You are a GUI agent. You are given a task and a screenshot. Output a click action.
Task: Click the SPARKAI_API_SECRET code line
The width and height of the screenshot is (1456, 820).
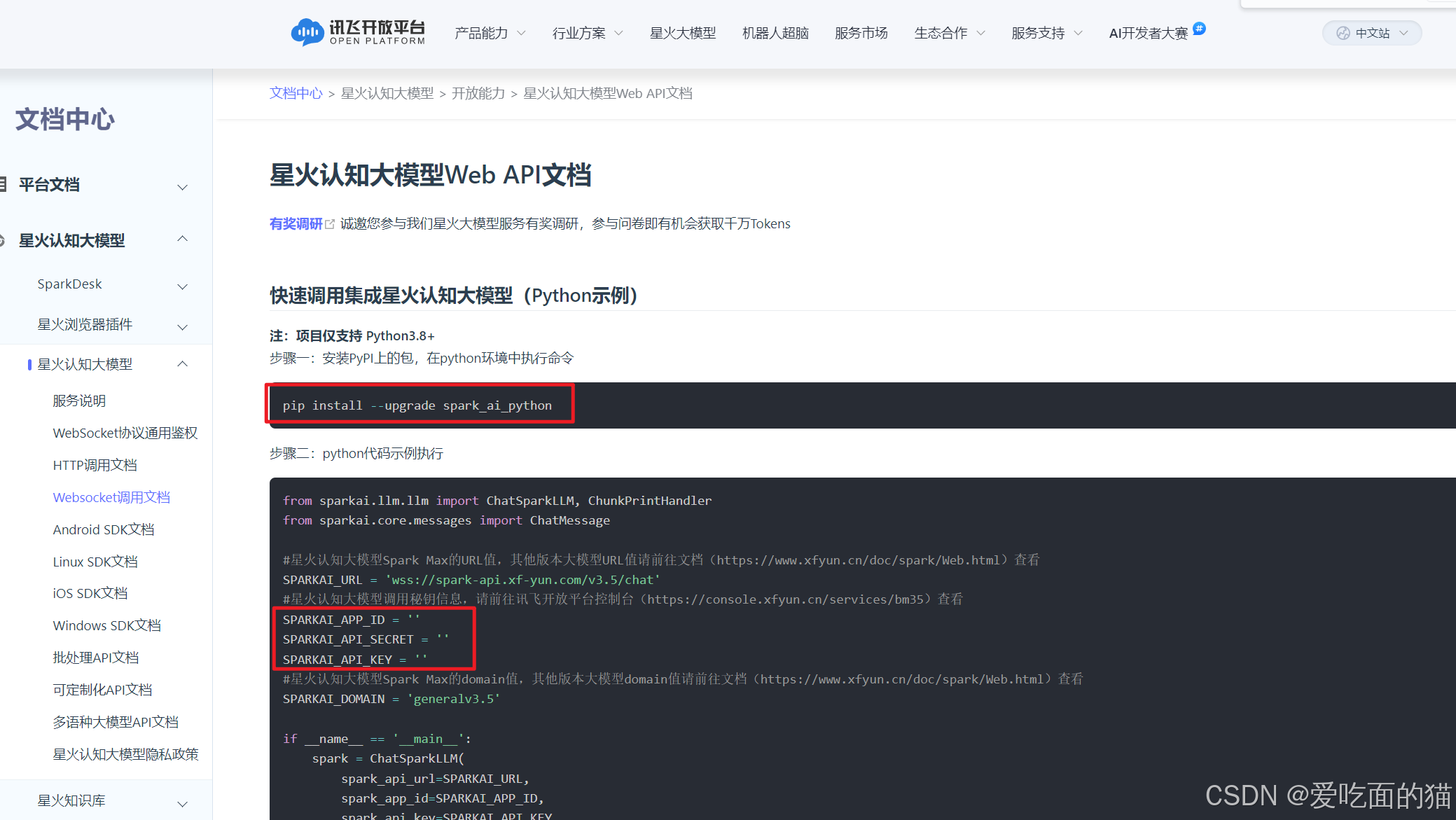coord(366,639)
